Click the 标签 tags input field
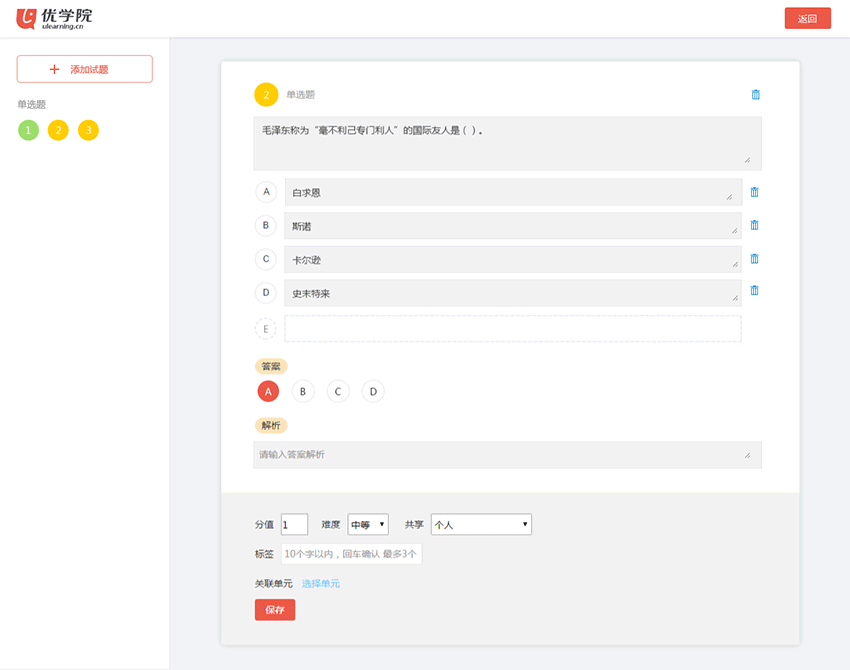Image resolution: width=850 pixels, height=670 pixels. click(351, 554)
